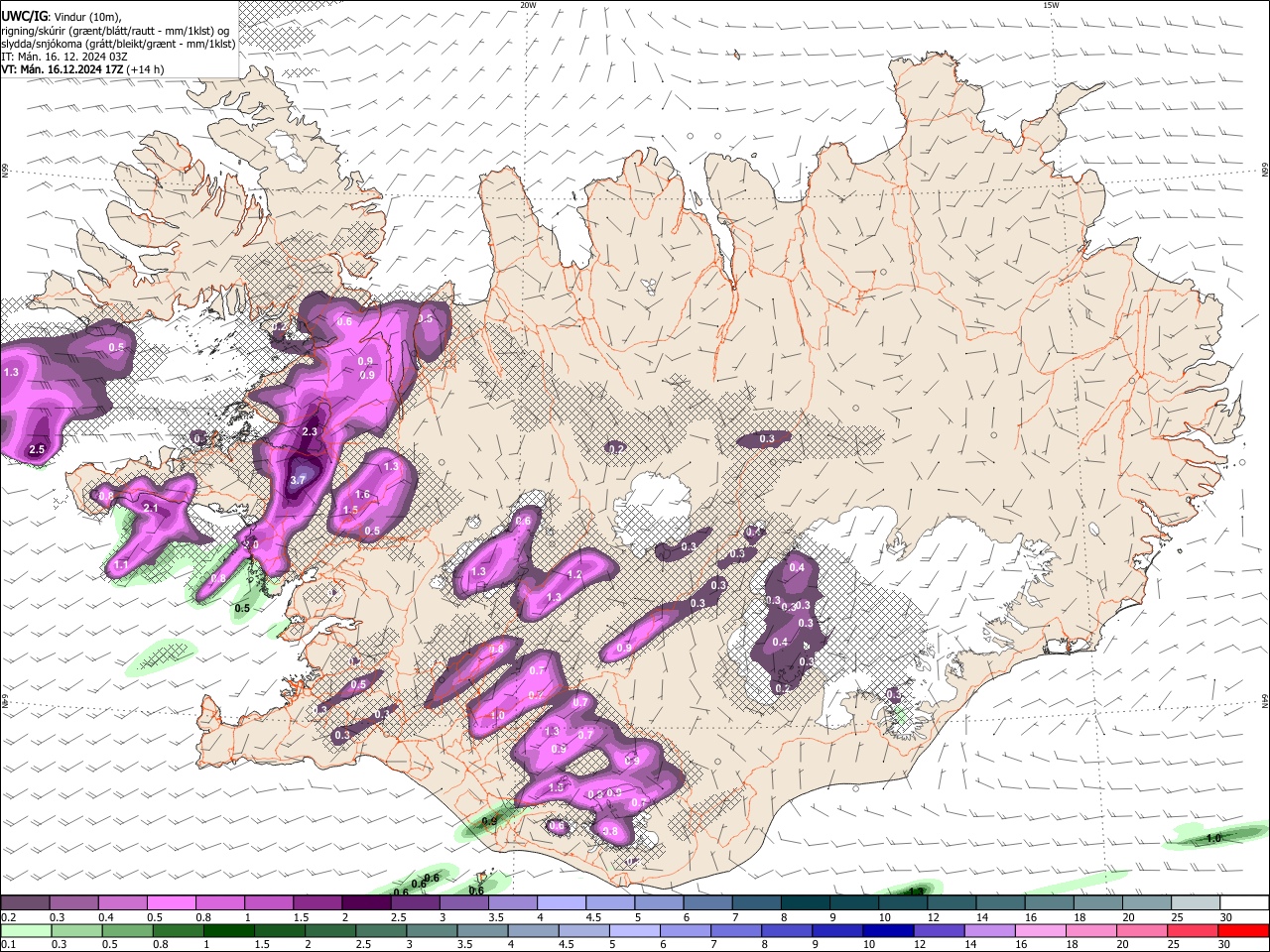Click the 4.5 label in the snow legend row
The width and height of the screenshot is (1270, 952).
click(x=592, y=917)
